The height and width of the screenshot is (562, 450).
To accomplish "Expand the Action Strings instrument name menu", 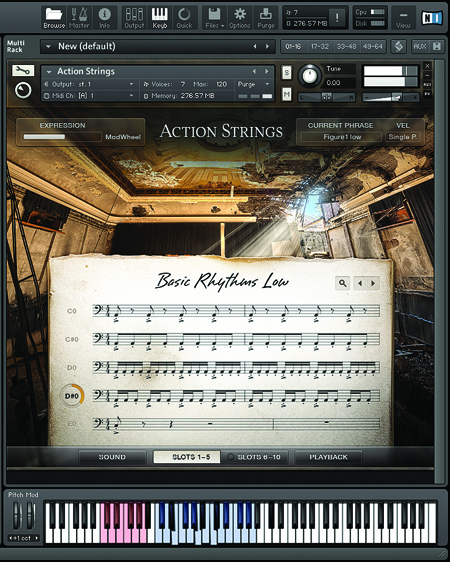I will pyautogui.click(x=49, y=72).
